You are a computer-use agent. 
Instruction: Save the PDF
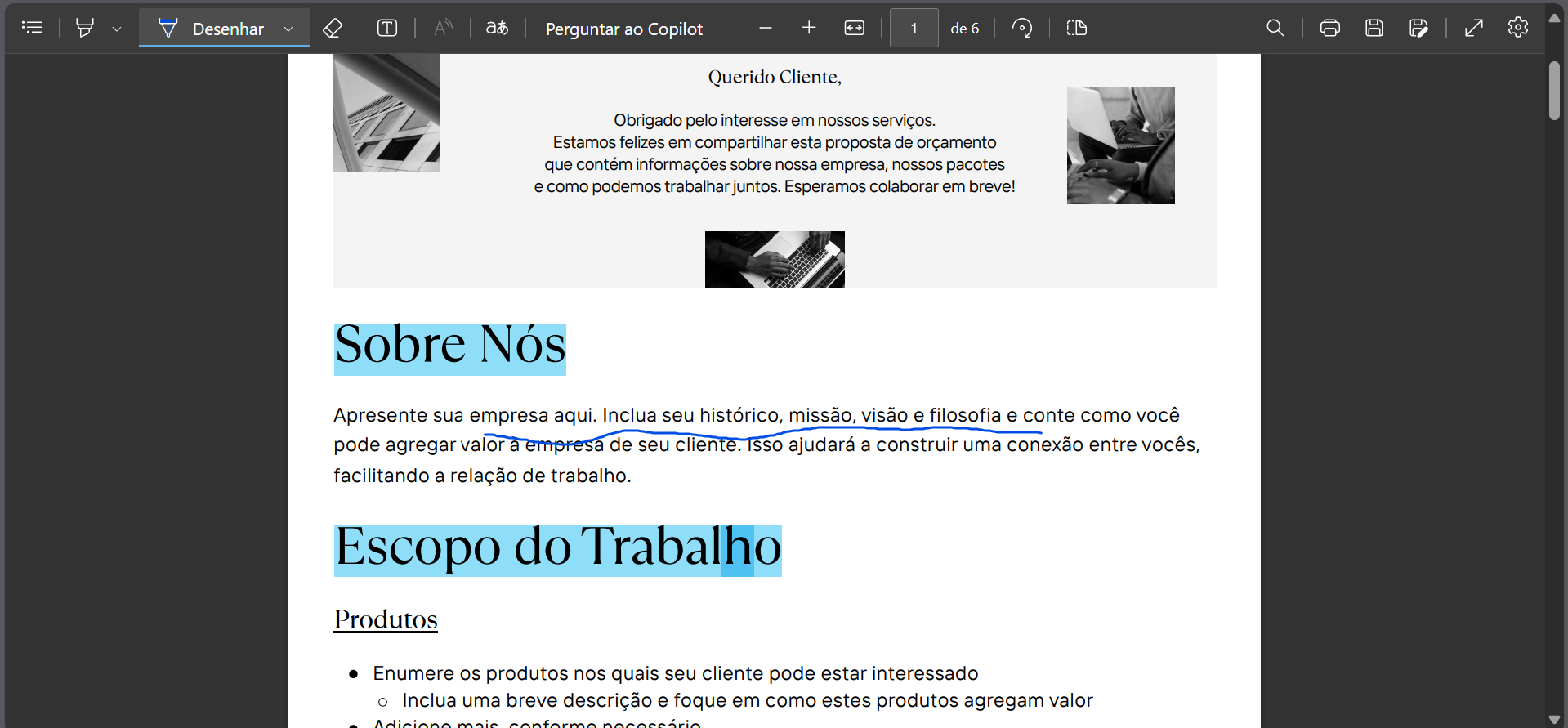click(1374, 28)
